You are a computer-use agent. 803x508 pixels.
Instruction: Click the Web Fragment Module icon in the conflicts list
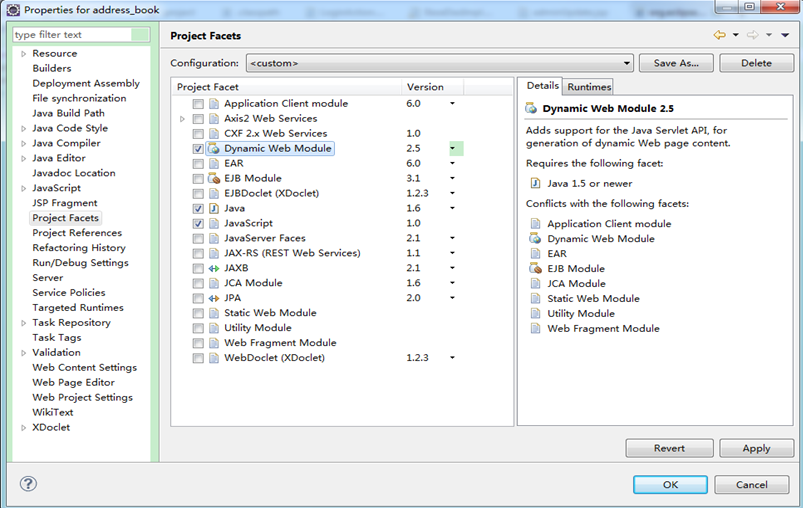pyautogui.click(x=535, y=328)
